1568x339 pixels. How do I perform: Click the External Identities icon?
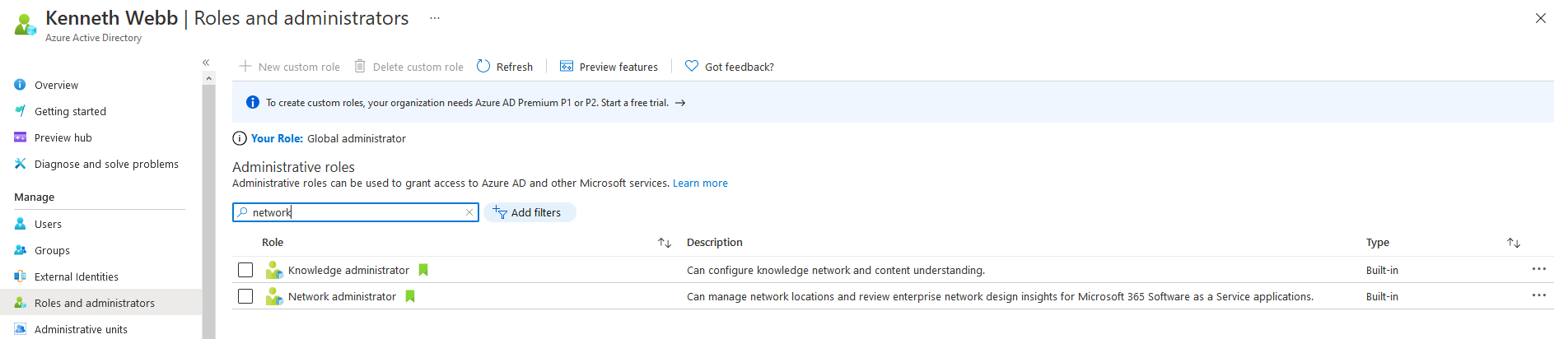pos(21,276)
